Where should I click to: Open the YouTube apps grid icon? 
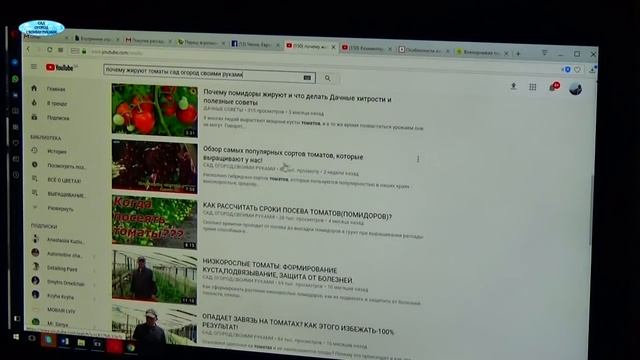point(533,87)
